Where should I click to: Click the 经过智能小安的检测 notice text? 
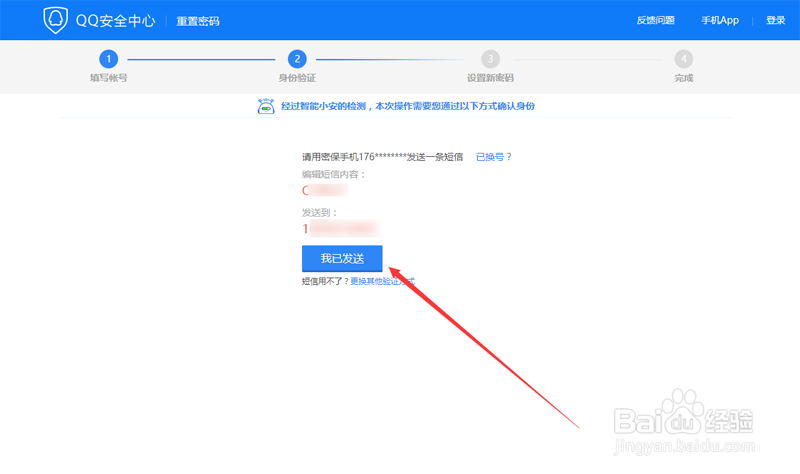(x=408, y=106)
